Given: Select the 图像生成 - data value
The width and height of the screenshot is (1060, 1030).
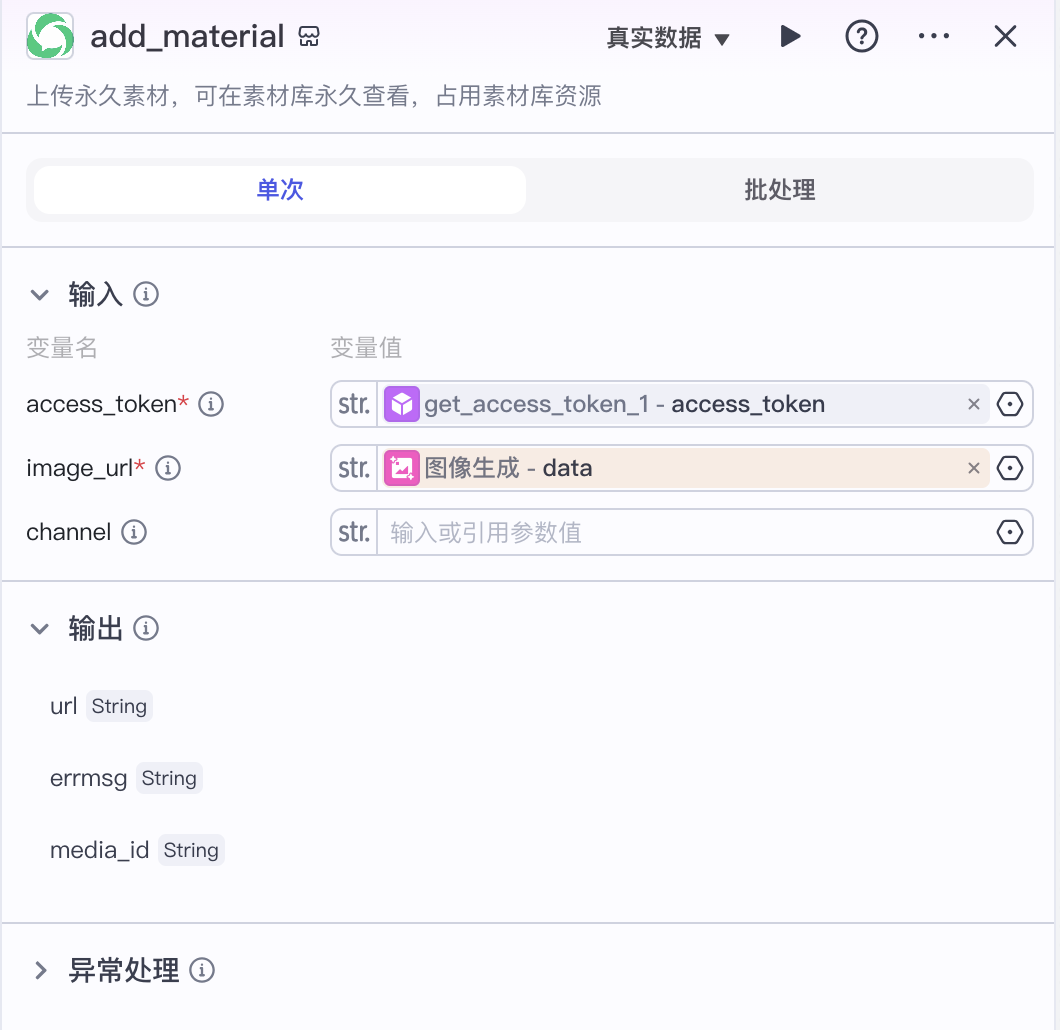Looking at the screenshot, I should click(684, 468).
